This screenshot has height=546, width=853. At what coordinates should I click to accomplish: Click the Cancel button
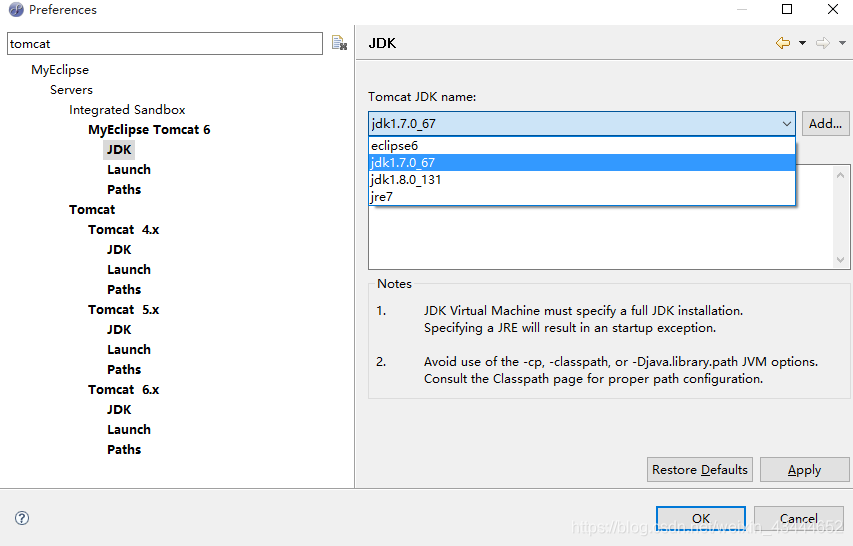[799, 518]
